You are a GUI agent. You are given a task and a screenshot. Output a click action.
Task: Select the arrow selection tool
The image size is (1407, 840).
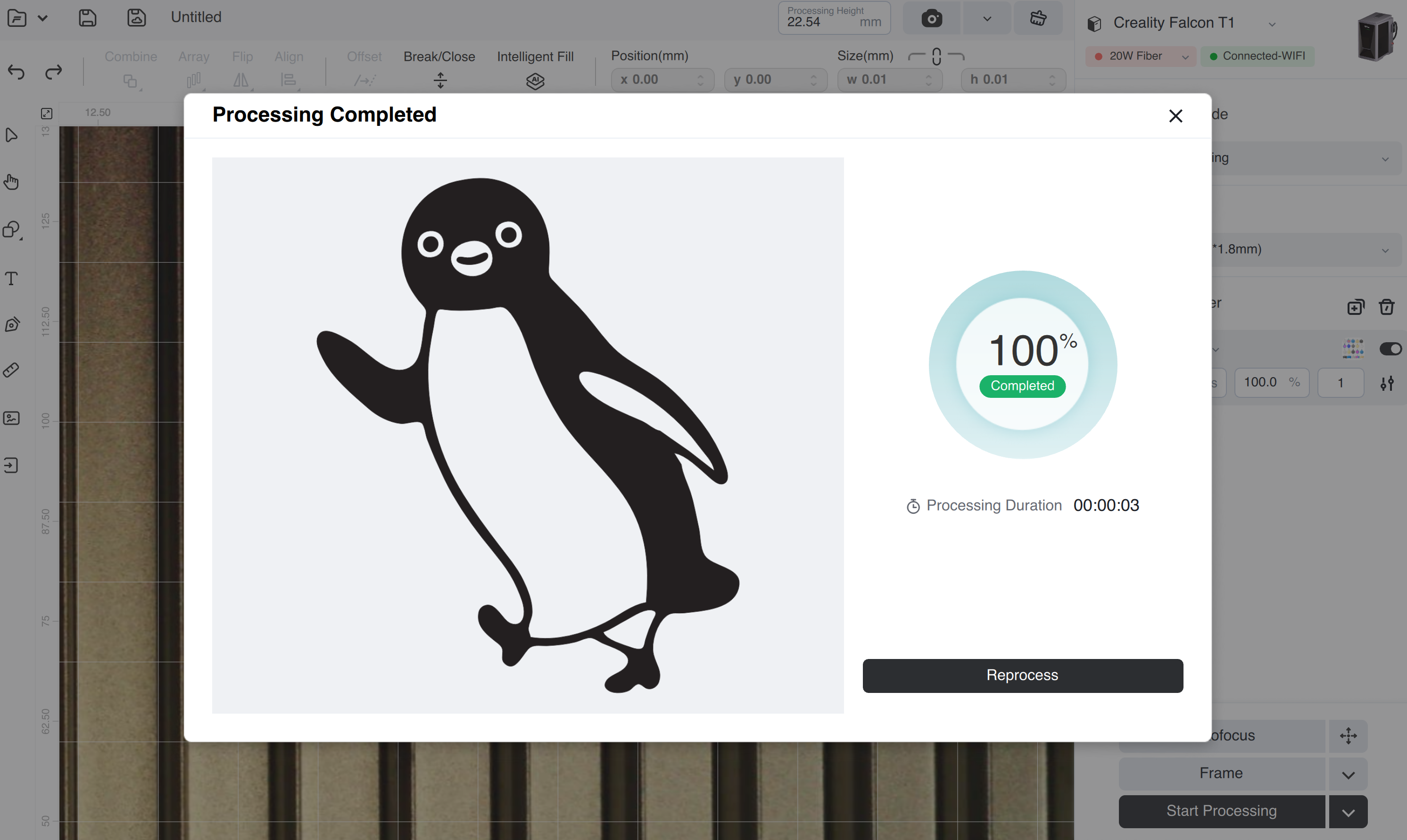(x=11, y=135)
